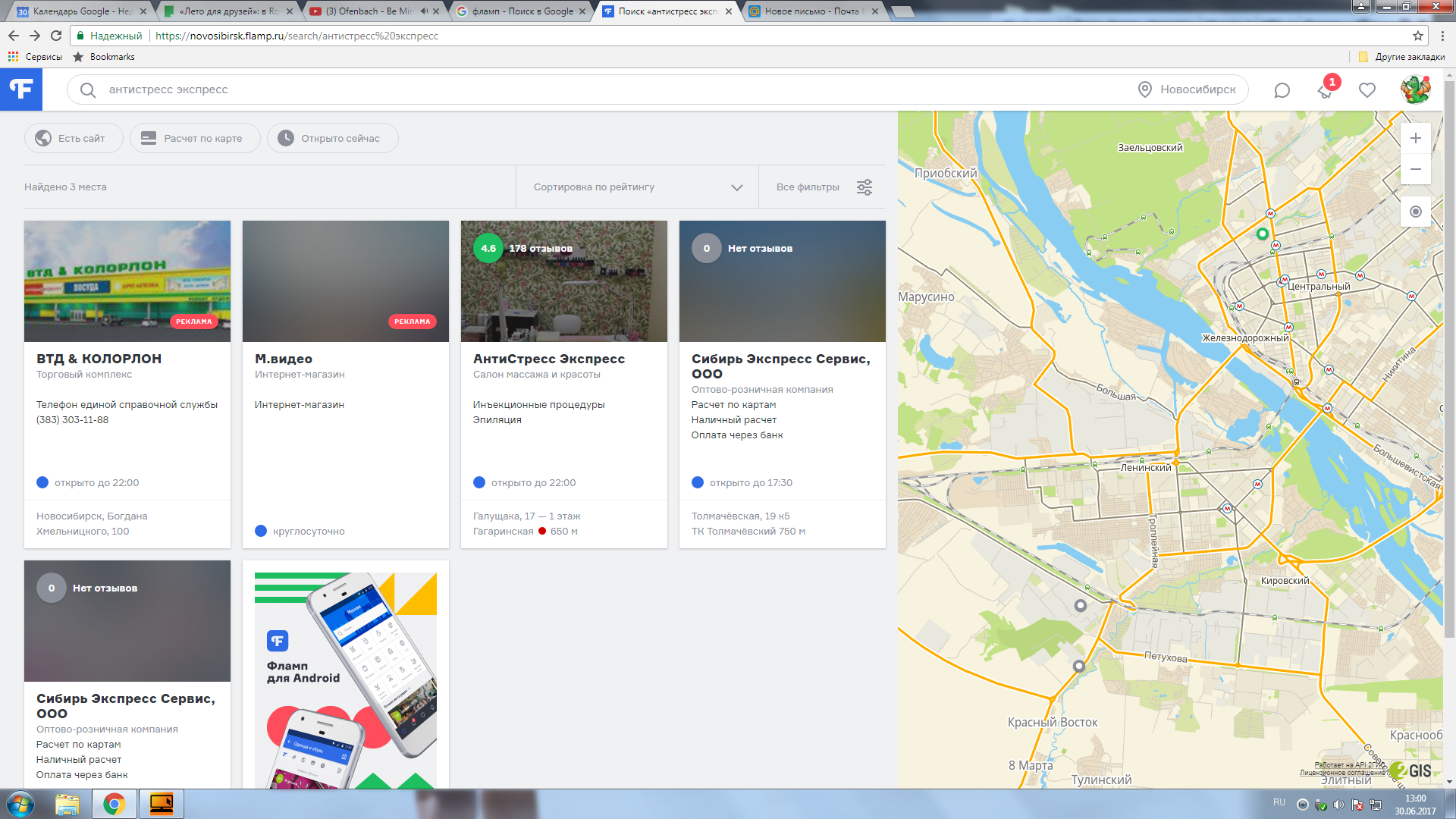Click Новосибирск, Богдана Хмельницкого address

coord(92,524)
